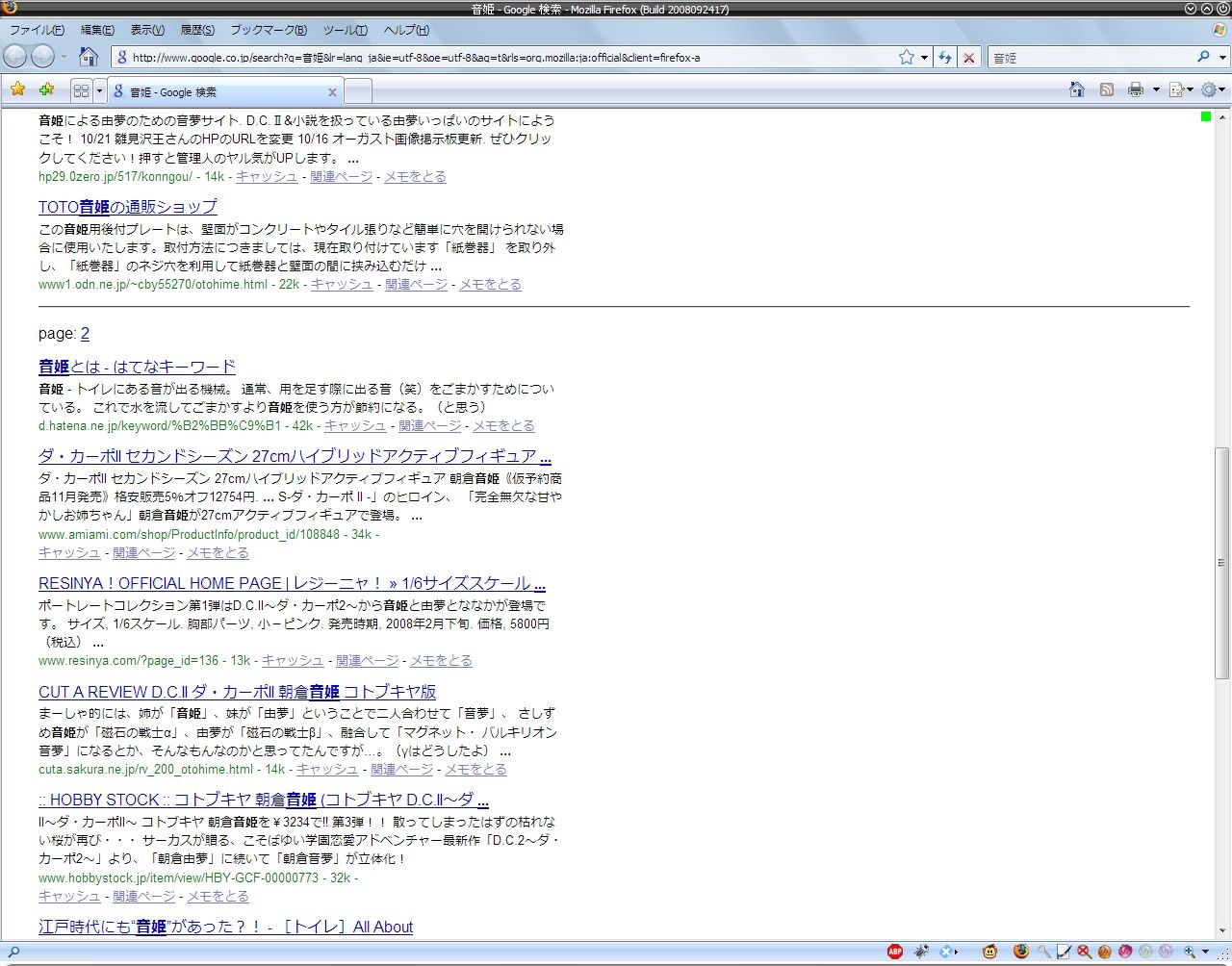Screen dimensions: 1232x966
Task: Click the yellow bookmarks star toolbar icon
Action: (18, 89)
